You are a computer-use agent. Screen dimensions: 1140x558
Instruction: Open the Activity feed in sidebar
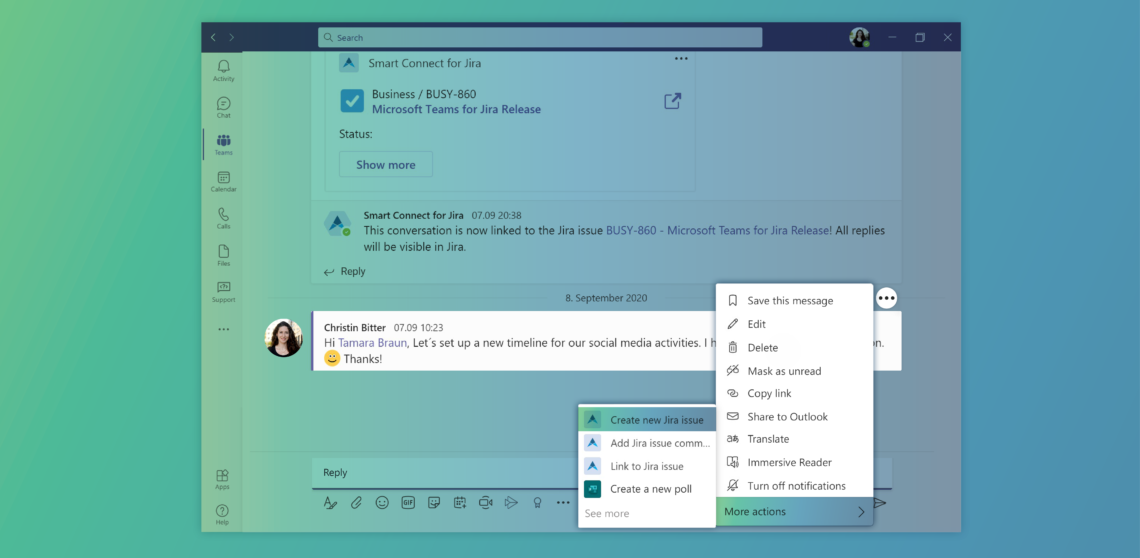[x=223, y=70]
